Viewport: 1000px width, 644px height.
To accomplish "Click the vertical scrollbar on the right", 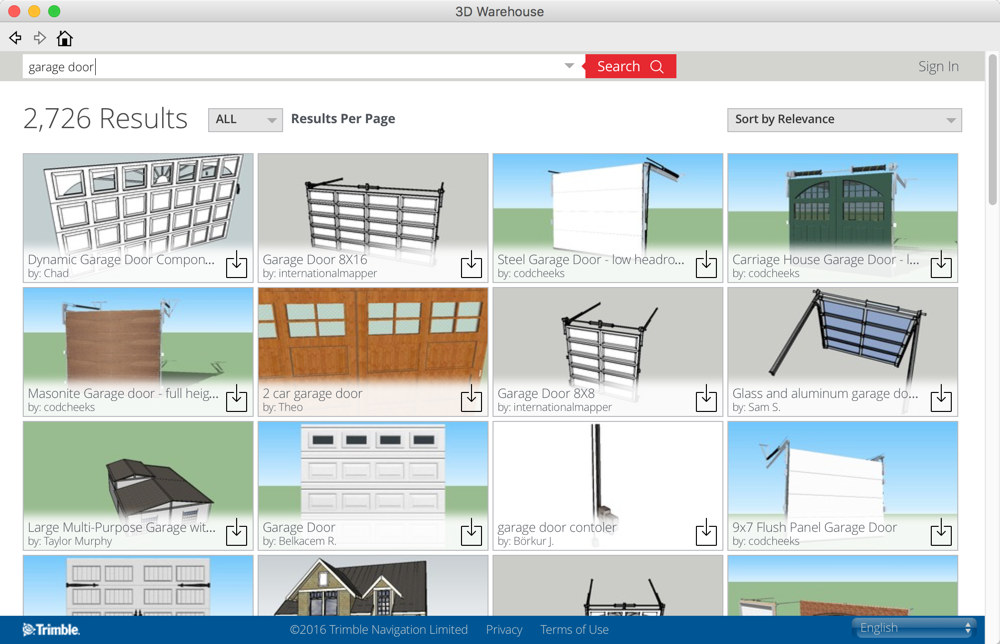I will [x=992, y=131].
